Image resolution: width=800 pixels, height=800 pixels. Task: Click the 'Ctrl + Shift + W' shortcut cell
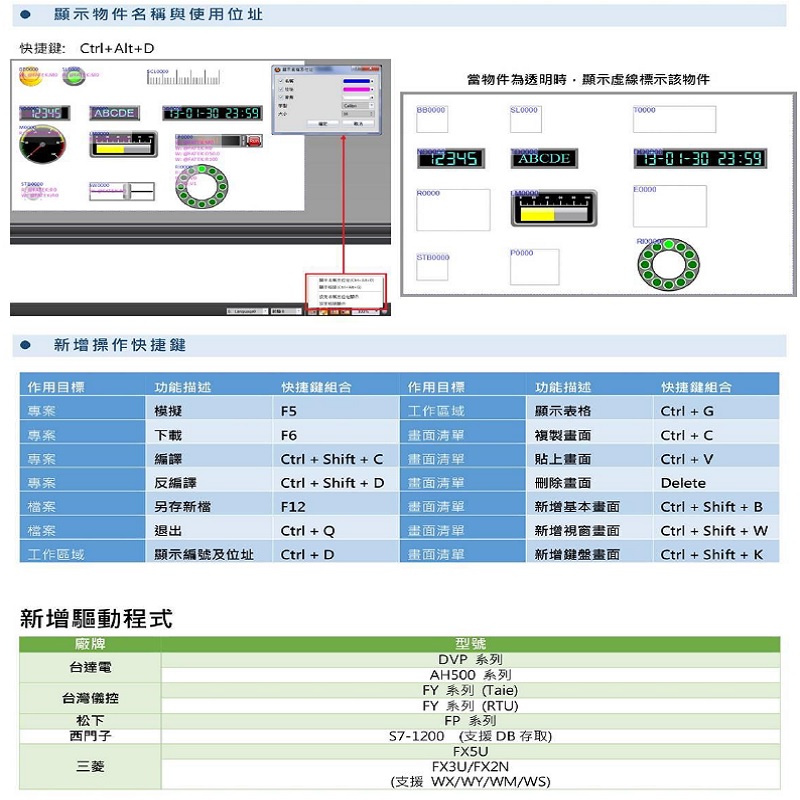(x=716, y=530)
